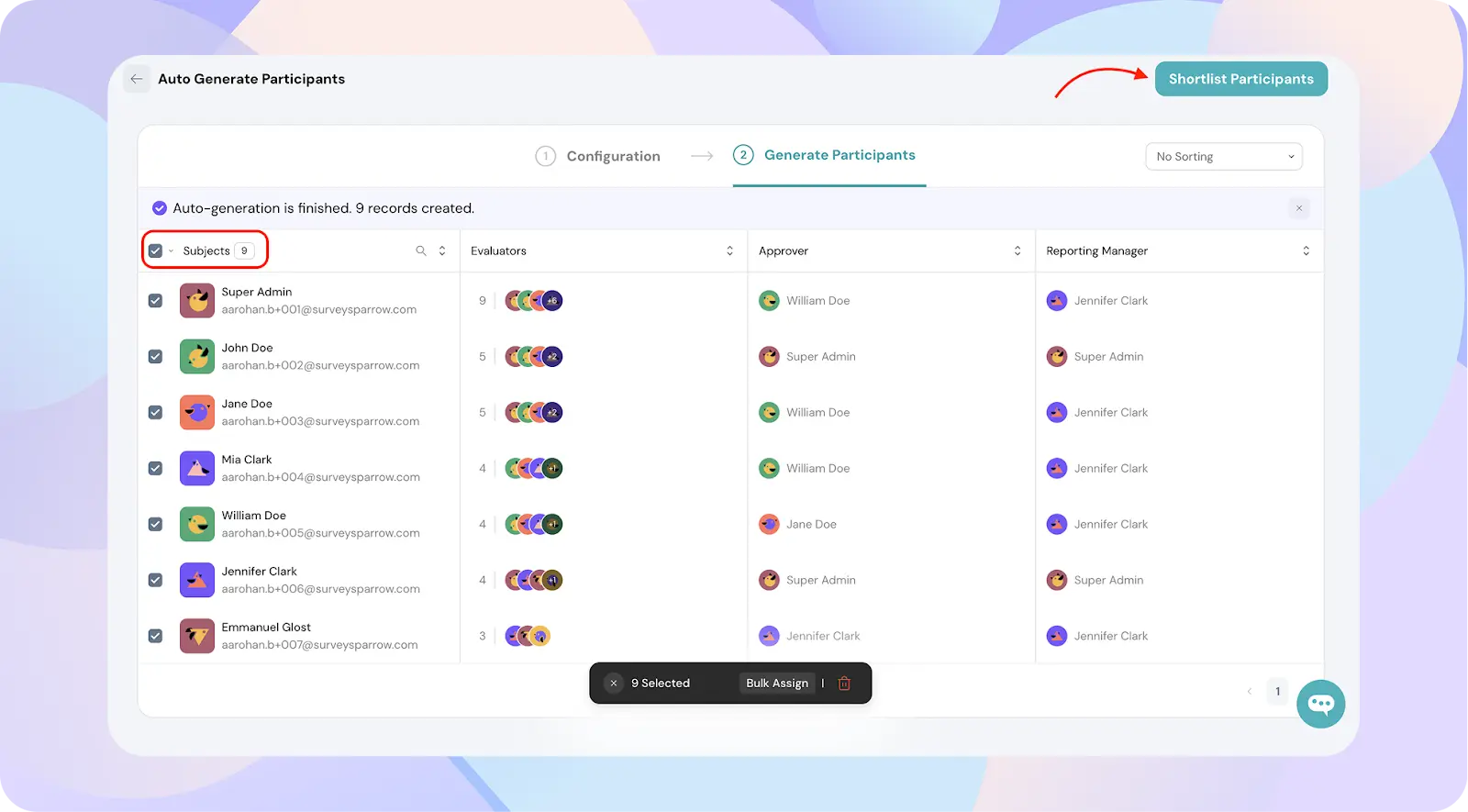Screen dimensions: 1468x812
Task: Click the back arrow beside Auto Generate Participants
Action: [137, 79]
